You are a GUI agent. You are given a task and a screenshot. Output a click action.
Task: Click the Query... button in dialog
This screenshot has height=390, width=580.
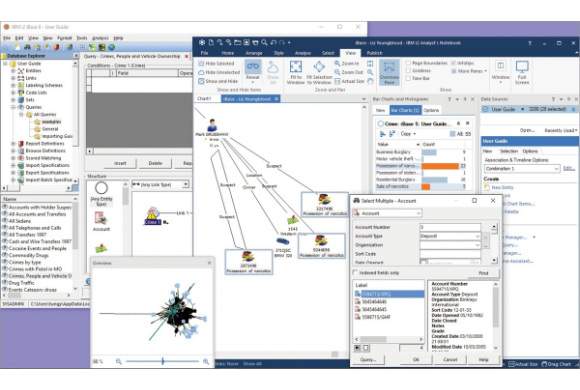click(x=368, y=360)
